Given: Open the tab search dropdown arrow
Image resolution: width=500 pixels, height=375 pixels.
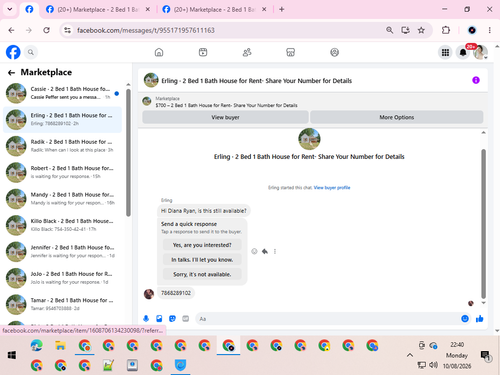Looking at the screenshot, I should [10, 9].
